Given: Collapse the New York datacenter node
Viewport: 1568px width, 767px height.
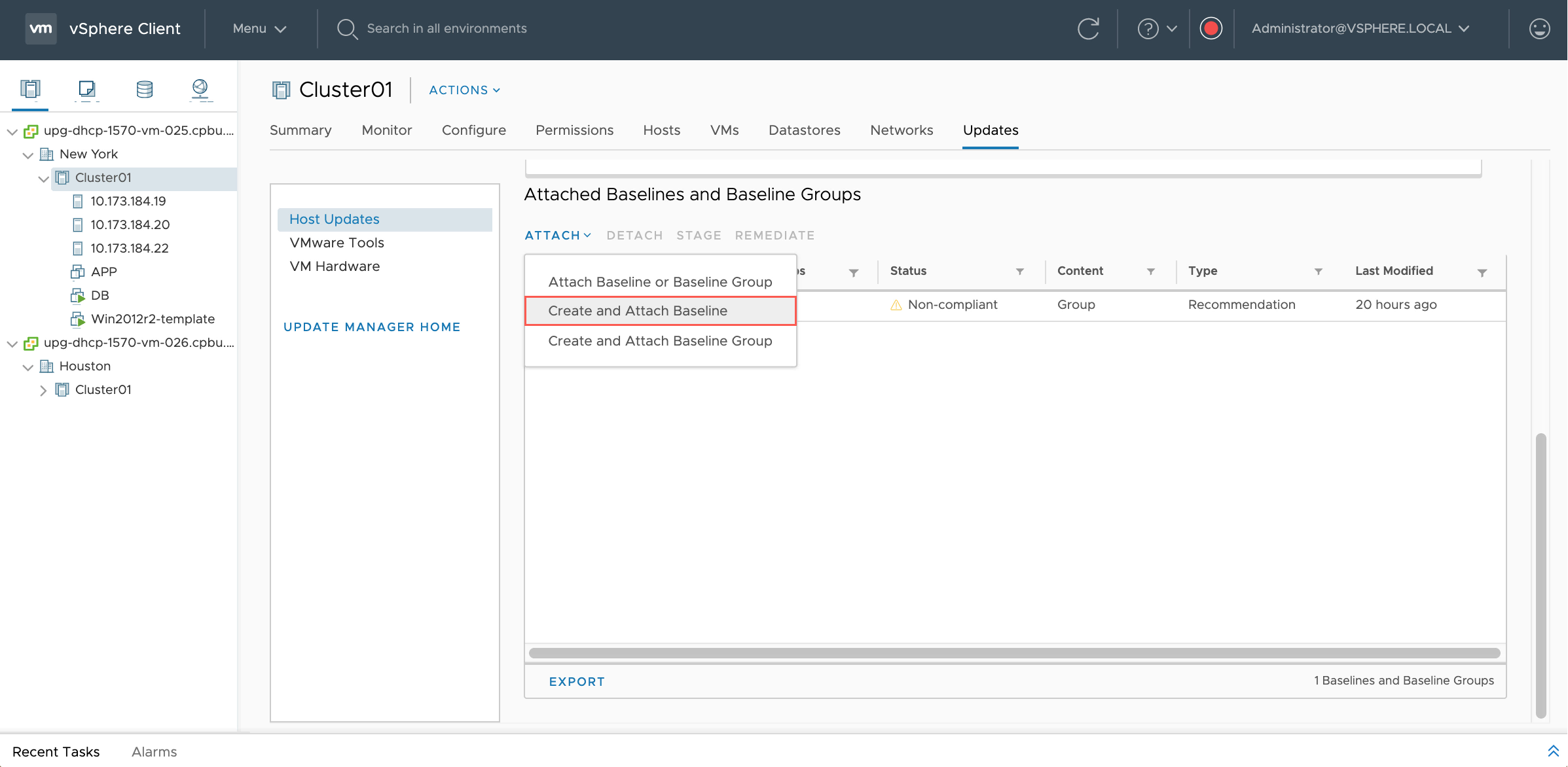Looking at the screenshot, I should [27, 155].
